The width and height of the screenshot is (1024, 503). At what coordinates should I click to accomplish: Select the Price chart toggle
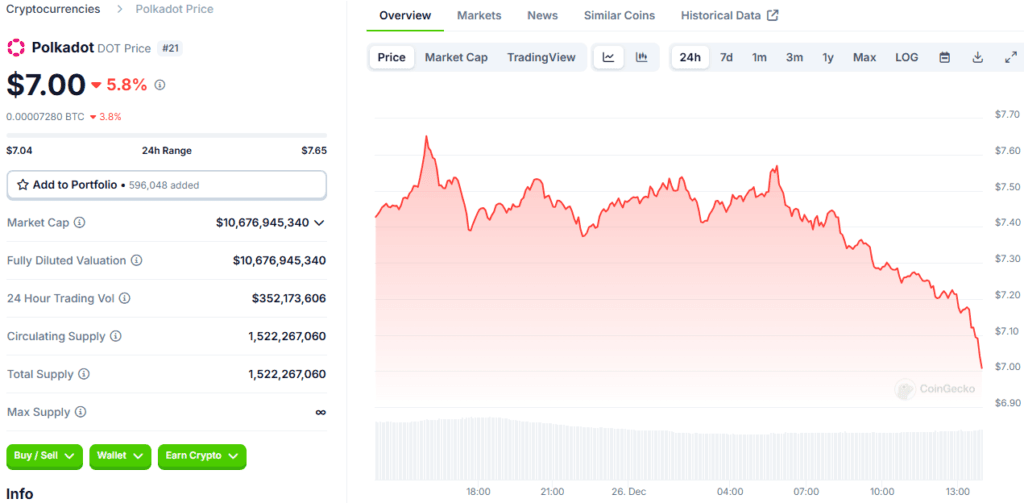coord(392,57)
